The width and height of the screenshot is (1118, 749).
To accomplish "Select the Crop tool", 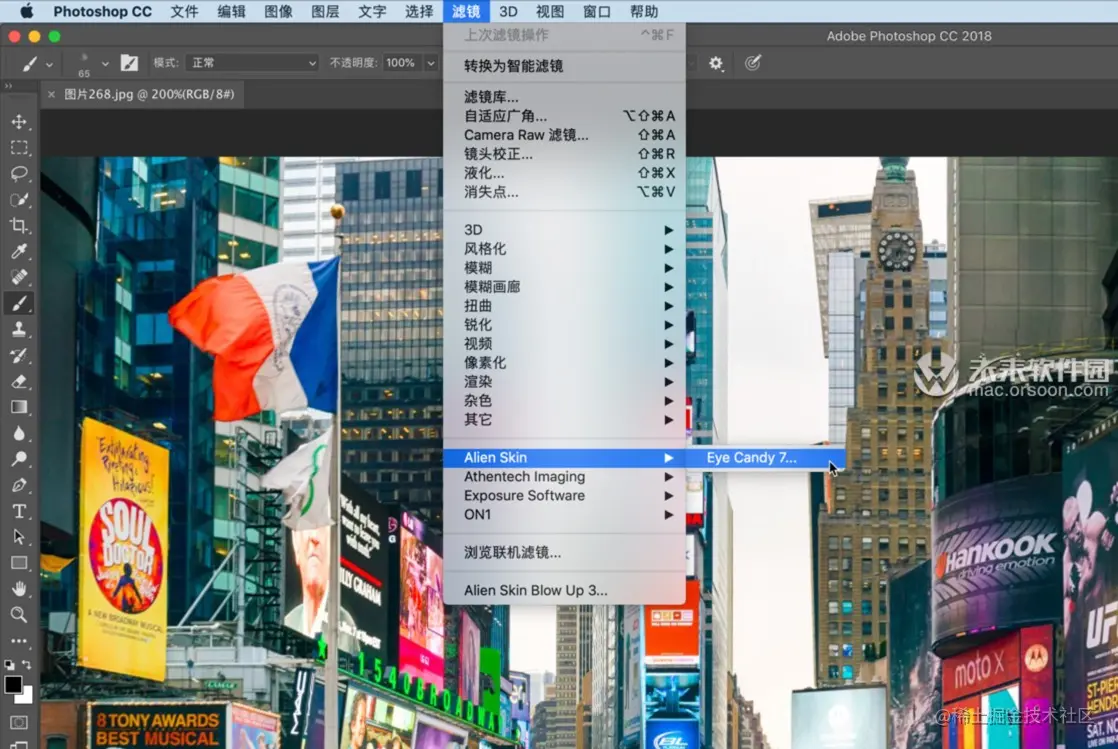I will 19,225.
